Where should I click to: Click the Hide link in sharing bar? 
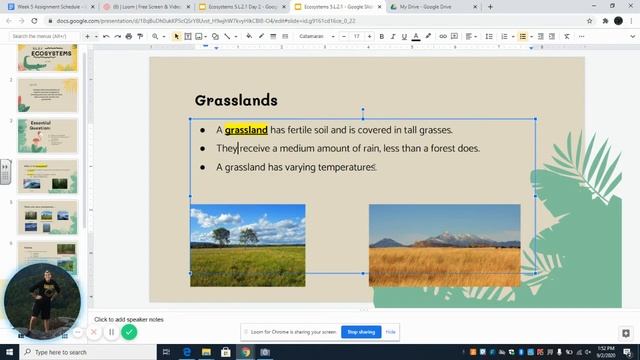pyautogui.click(x=390, y=332)
